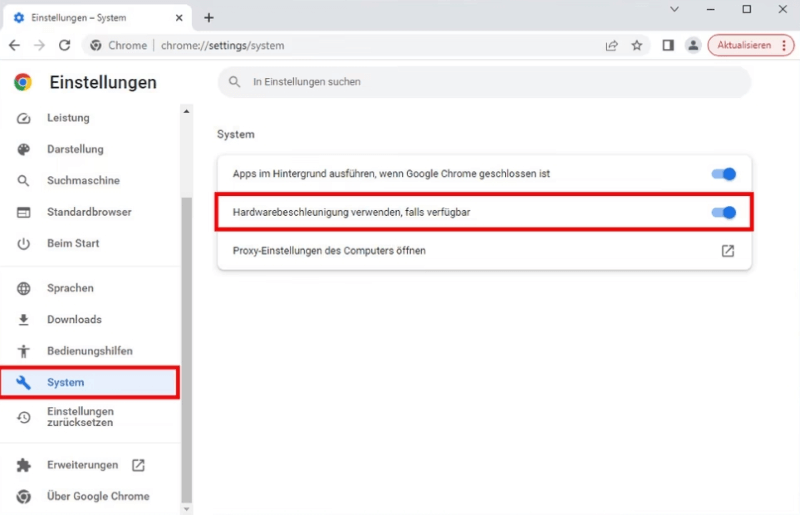800x515 pixels.
Task: Toggle Hardwarebeschleunigung verwenden switch
Action: click(724, 212)
